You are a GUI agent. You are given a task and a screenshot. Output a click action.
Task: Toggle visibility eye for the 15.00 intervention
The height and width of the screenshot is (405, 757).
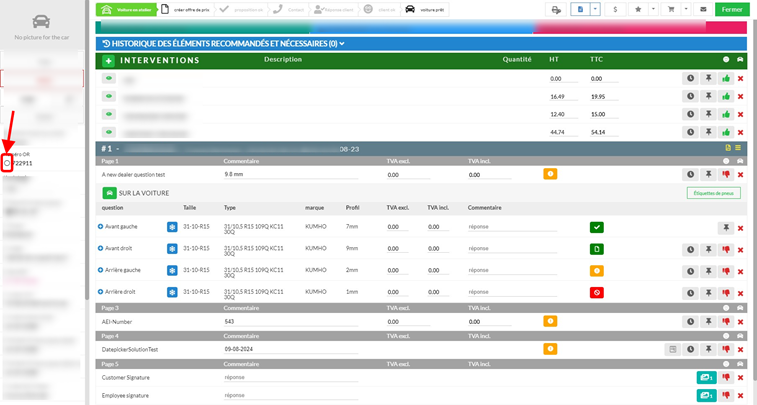click(x=109, y=114)
